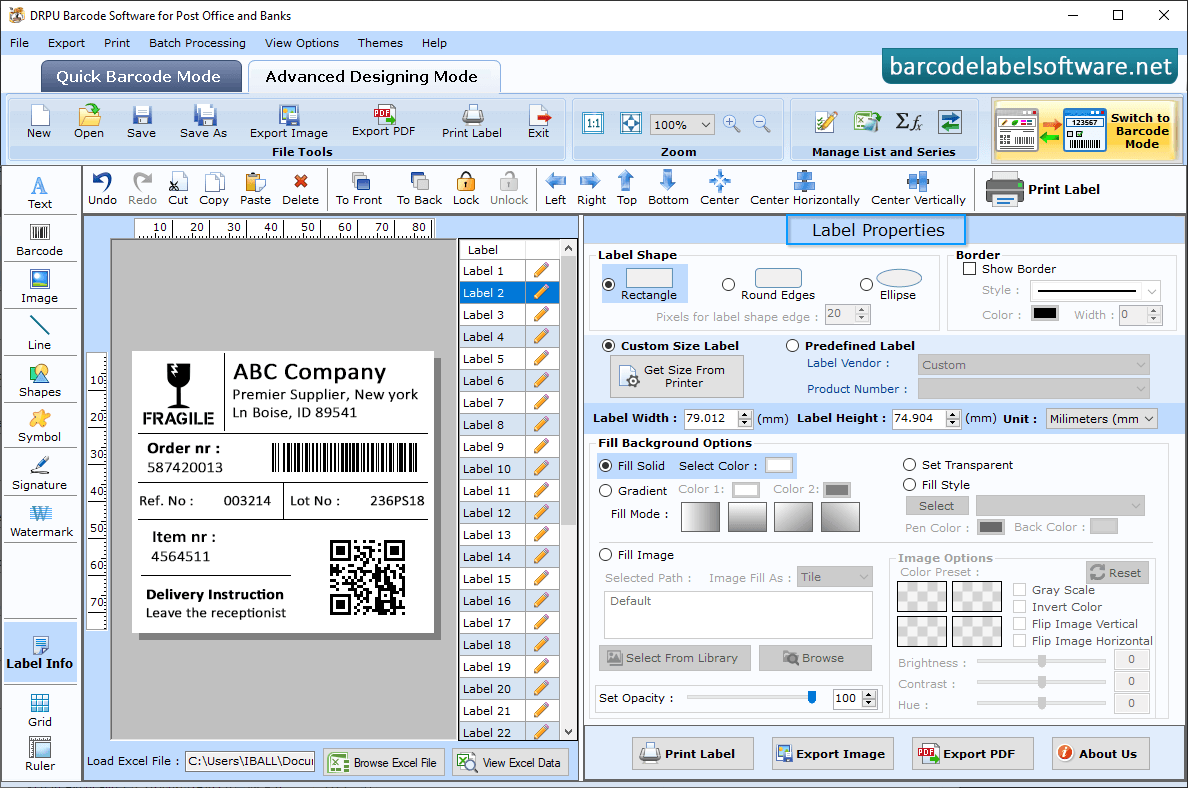Image resolution: width=1188 pixels, height=788 pixels.
Task: Switch to Advanced Designing Mode tab
Action: [x=374, y=77]
